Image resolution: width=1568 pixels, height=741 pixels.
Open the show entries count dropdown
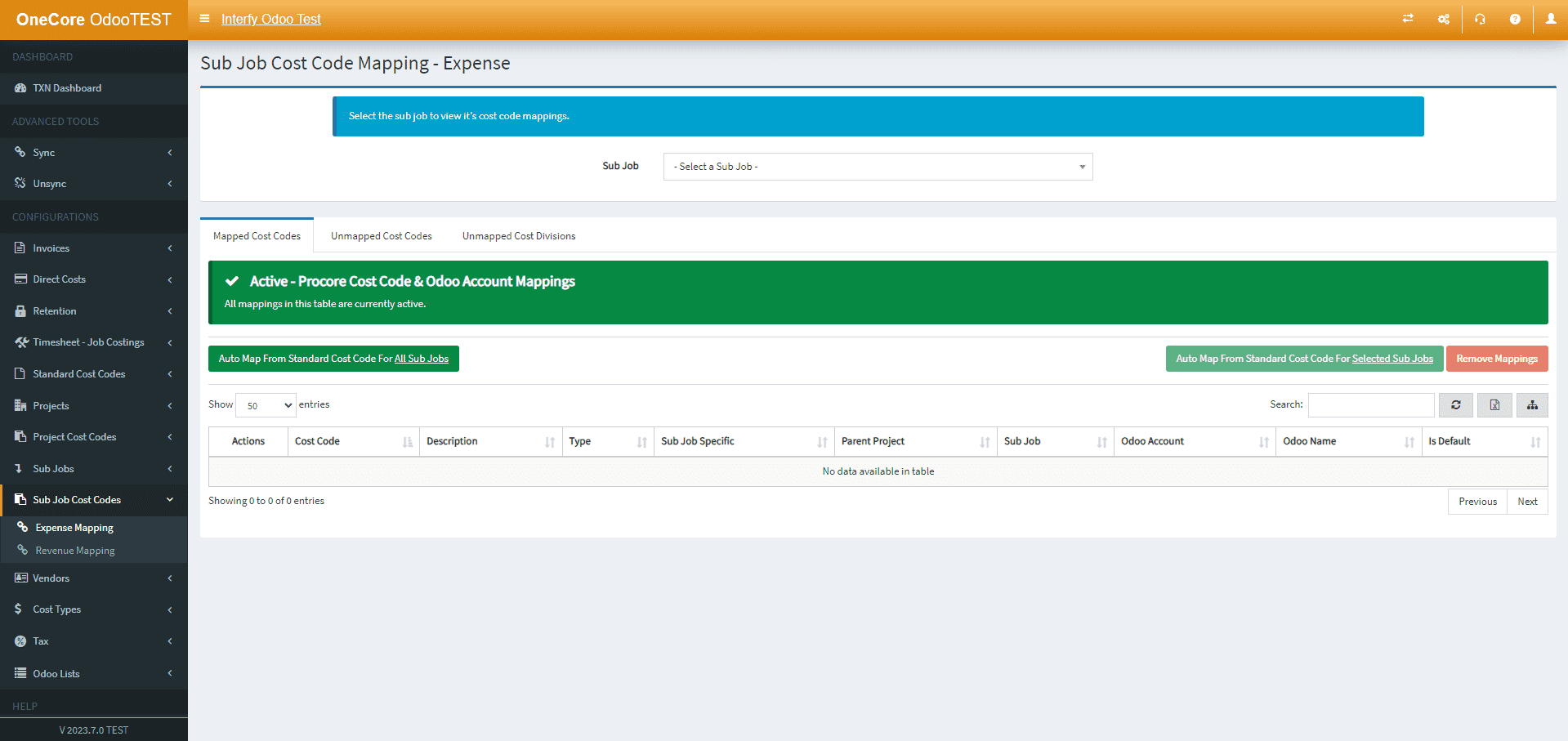(266, 405)
